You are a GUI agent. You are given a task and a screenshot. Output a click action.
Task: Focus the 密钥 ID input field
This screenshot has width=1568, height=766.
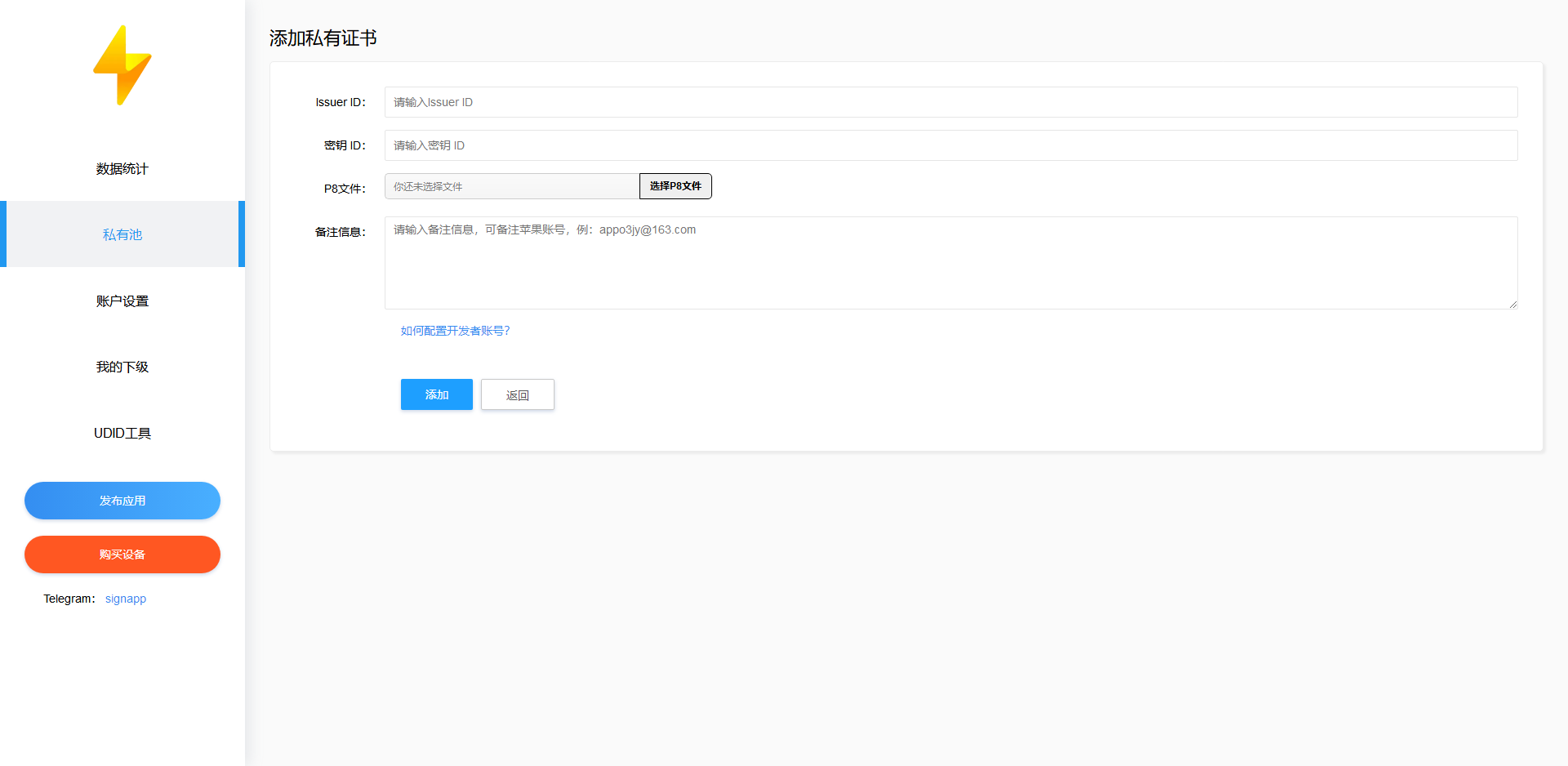point(951,145)
